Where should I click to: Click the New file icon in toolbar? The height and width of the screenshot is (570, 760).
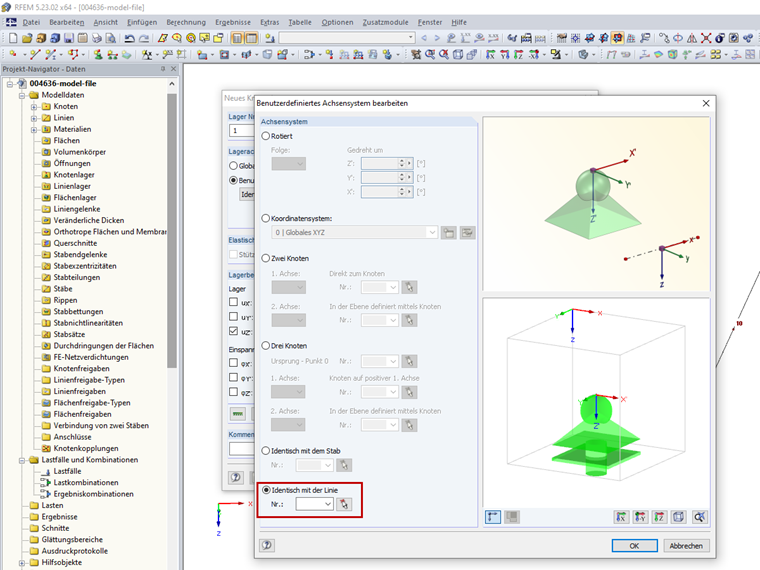tap(13, 38)
